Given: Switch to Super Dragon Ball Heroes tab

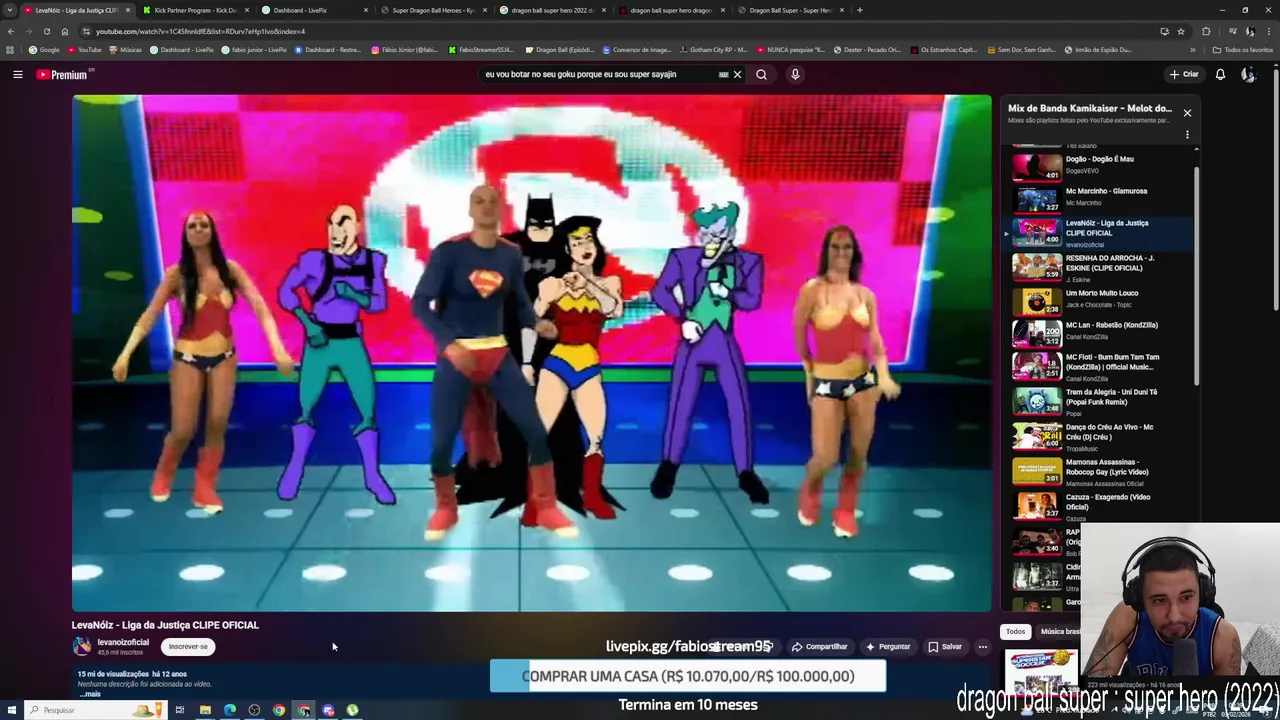Looking at the screenshot, I should point(432,10).
